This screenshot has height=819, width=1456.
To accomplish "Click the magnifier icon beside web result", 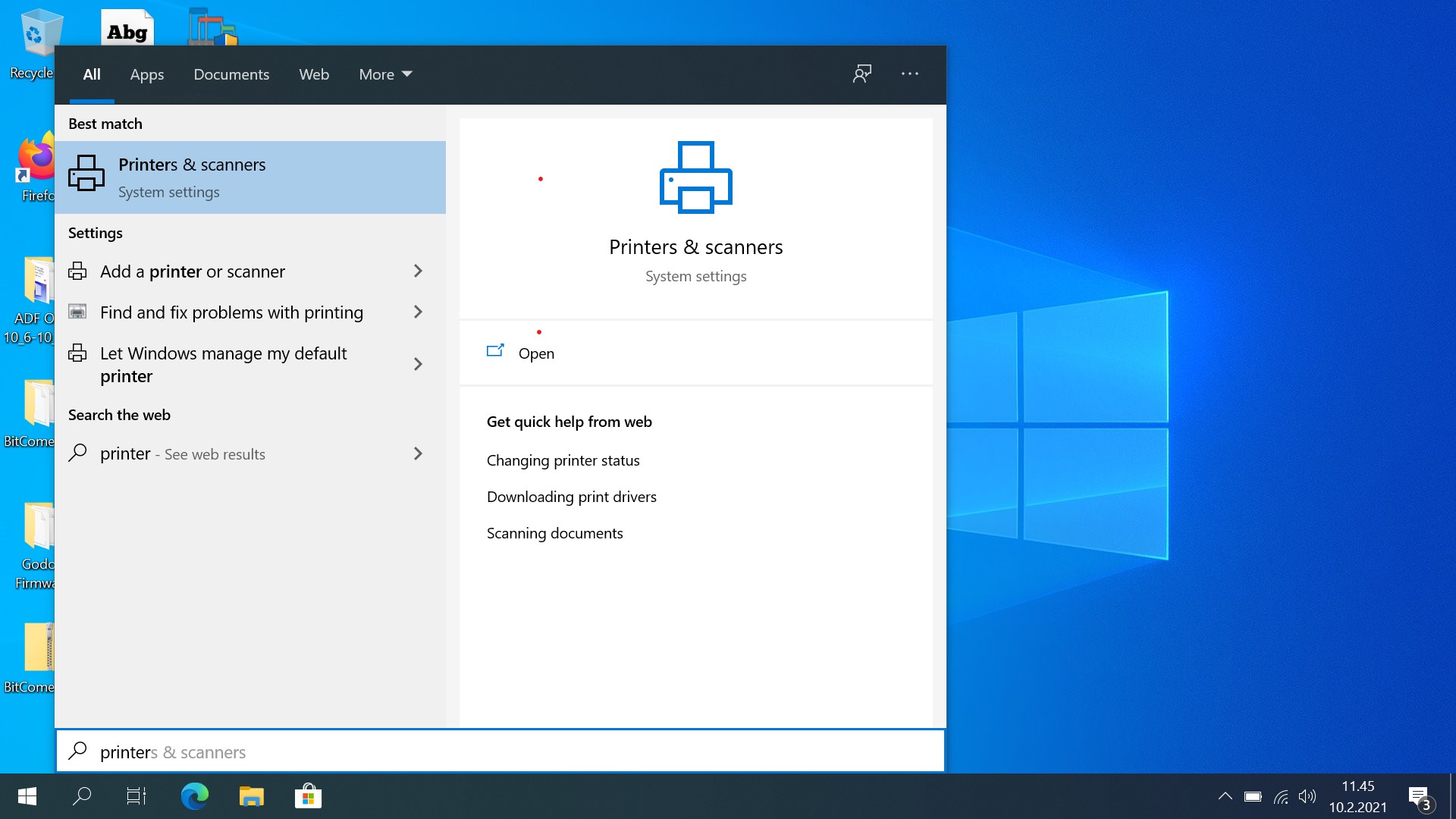I will 77,453.
